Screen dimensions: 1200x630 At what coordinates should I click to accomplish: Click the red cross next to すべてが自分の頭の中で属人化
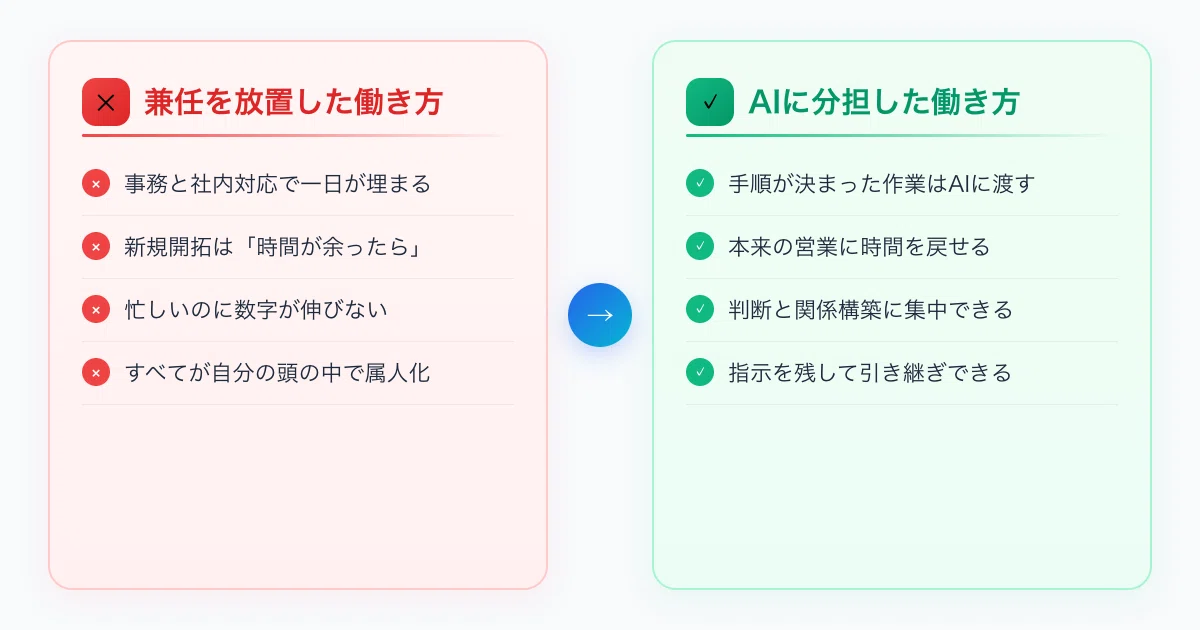pos(96,373)
